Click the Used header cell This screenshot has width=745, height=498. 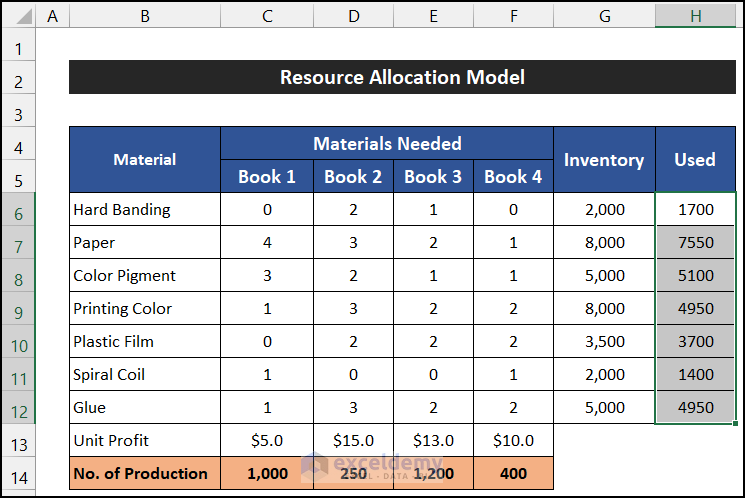pyautogui.click(x=695, y=159)
